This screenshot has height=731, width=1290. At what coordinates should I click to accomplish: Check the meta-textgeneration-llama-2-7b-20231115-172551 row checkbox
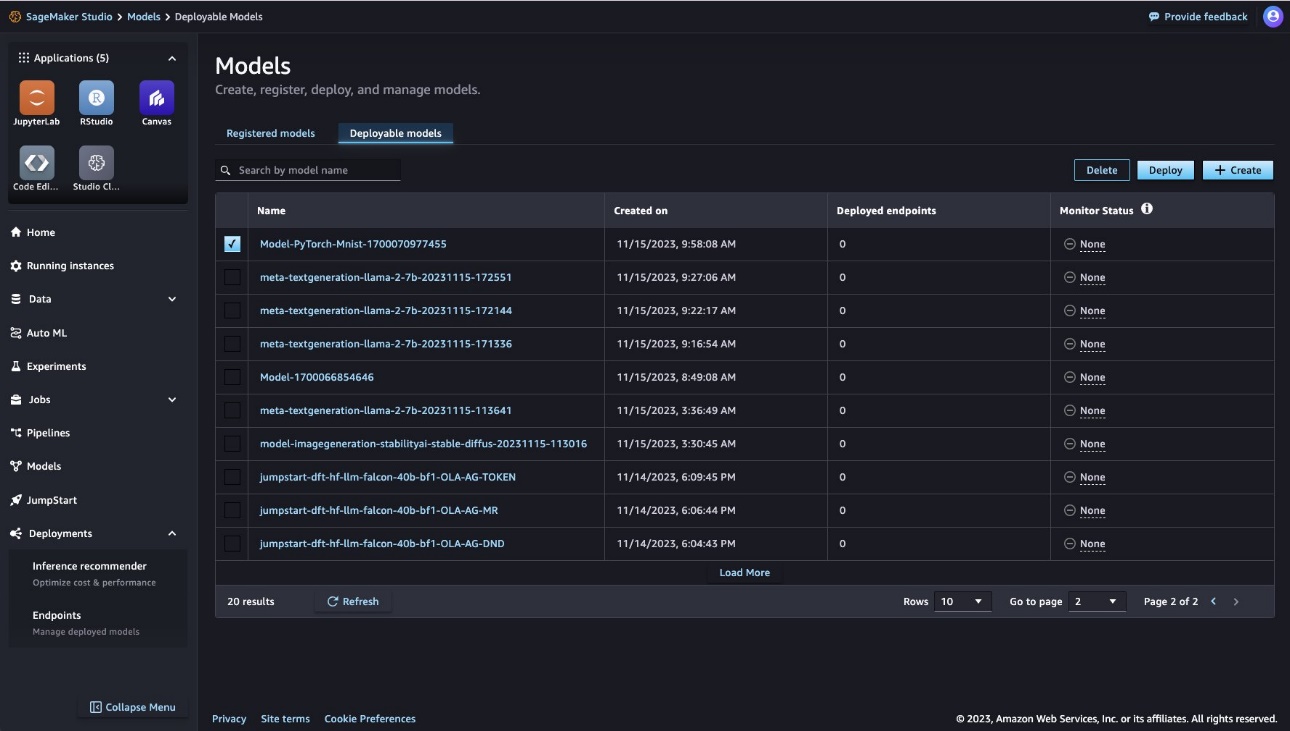point(232,277)
